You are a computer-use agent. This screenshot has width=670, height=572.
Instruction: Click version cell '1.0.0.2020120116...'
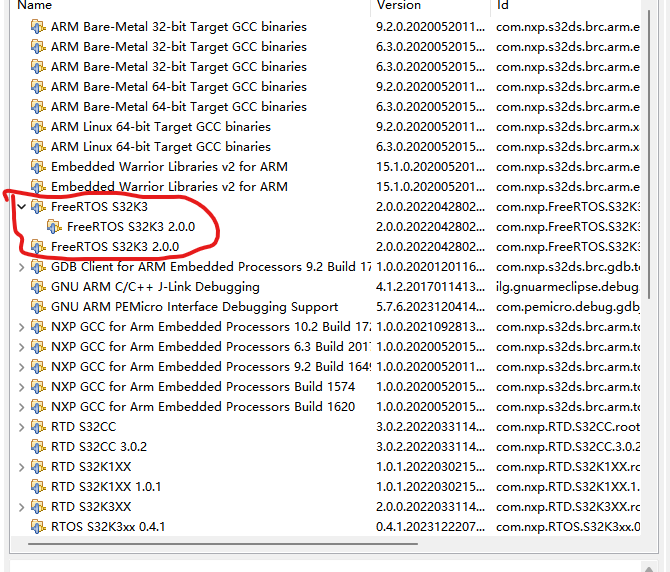[x=430, y=267]
